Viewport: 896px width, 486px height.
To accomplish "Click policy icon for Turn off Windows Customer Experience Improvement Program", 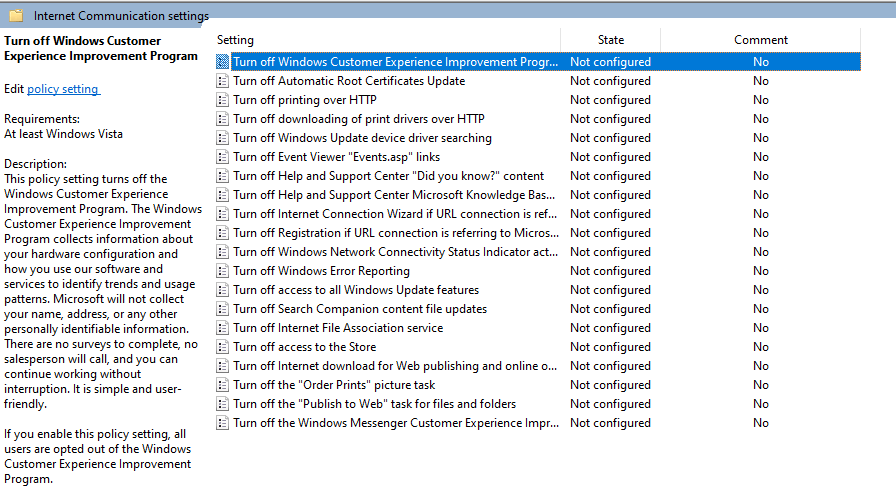I will click(222, 62).
